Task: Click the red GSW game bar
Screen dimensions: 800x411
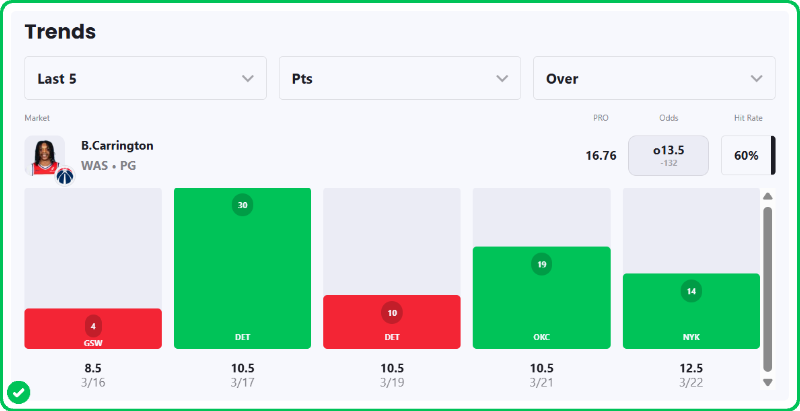Action: [x=93, y=329]
